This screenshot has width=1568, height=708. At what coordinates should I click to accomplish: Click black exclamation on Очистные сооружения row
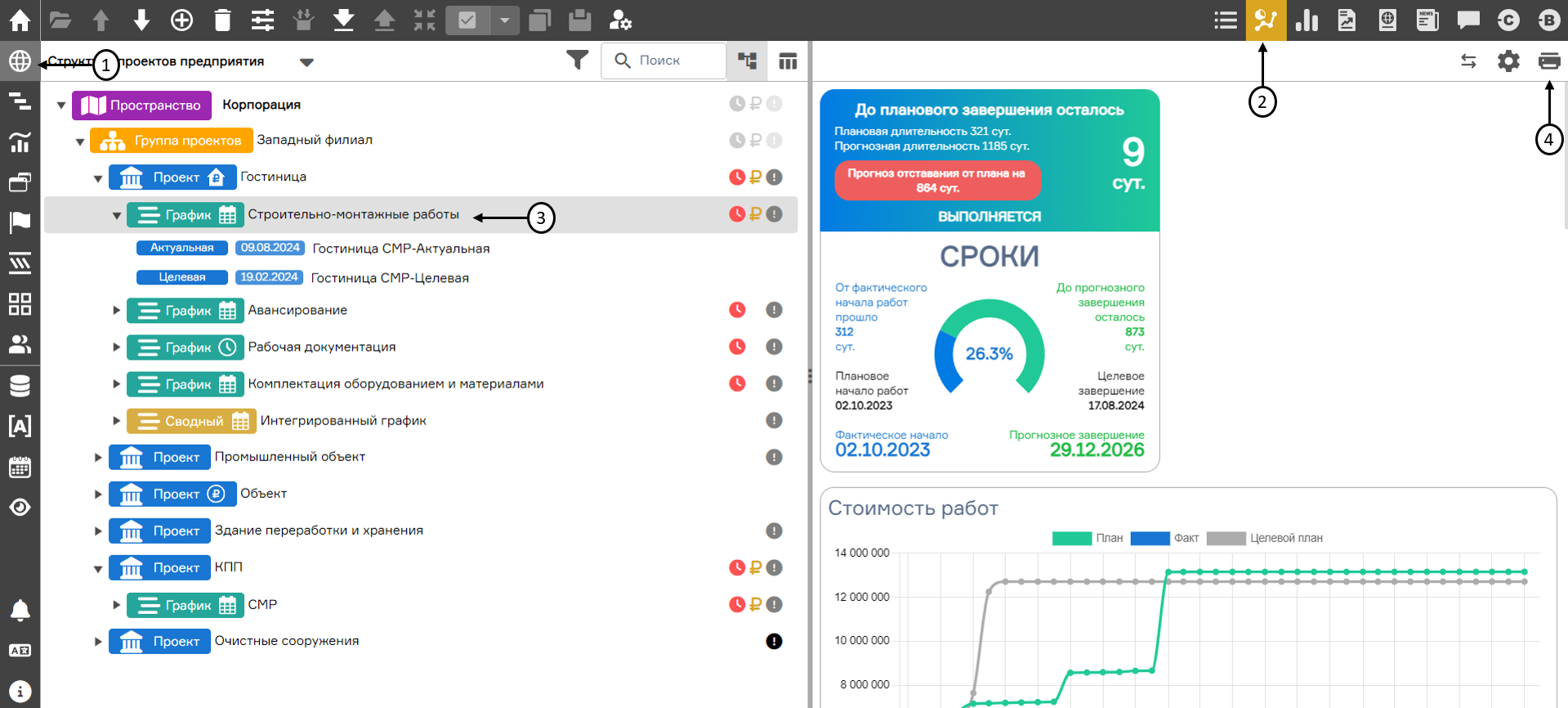click(x=774, y=641)
